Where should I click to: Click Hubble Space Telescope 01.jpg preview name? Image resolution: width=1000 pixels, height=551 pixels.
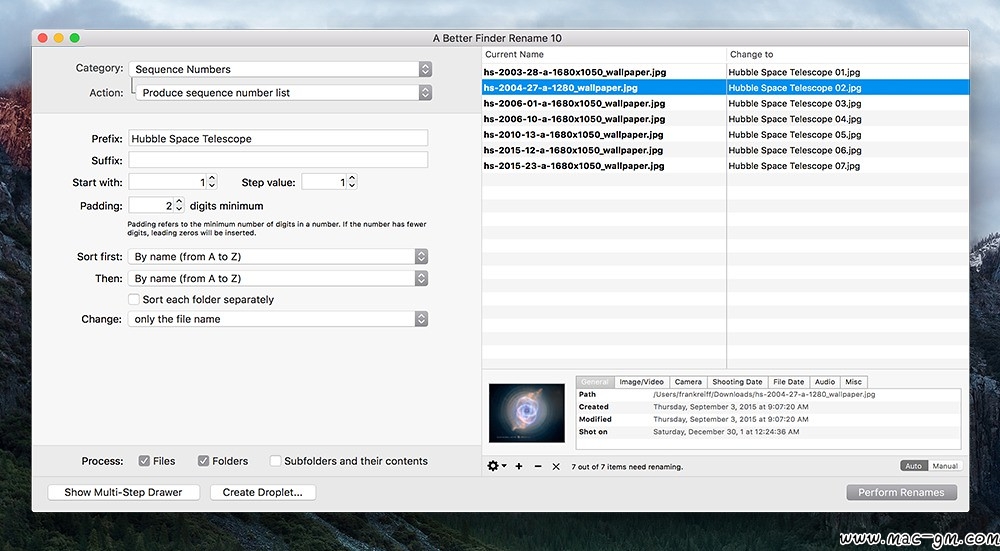pos(794,72)
